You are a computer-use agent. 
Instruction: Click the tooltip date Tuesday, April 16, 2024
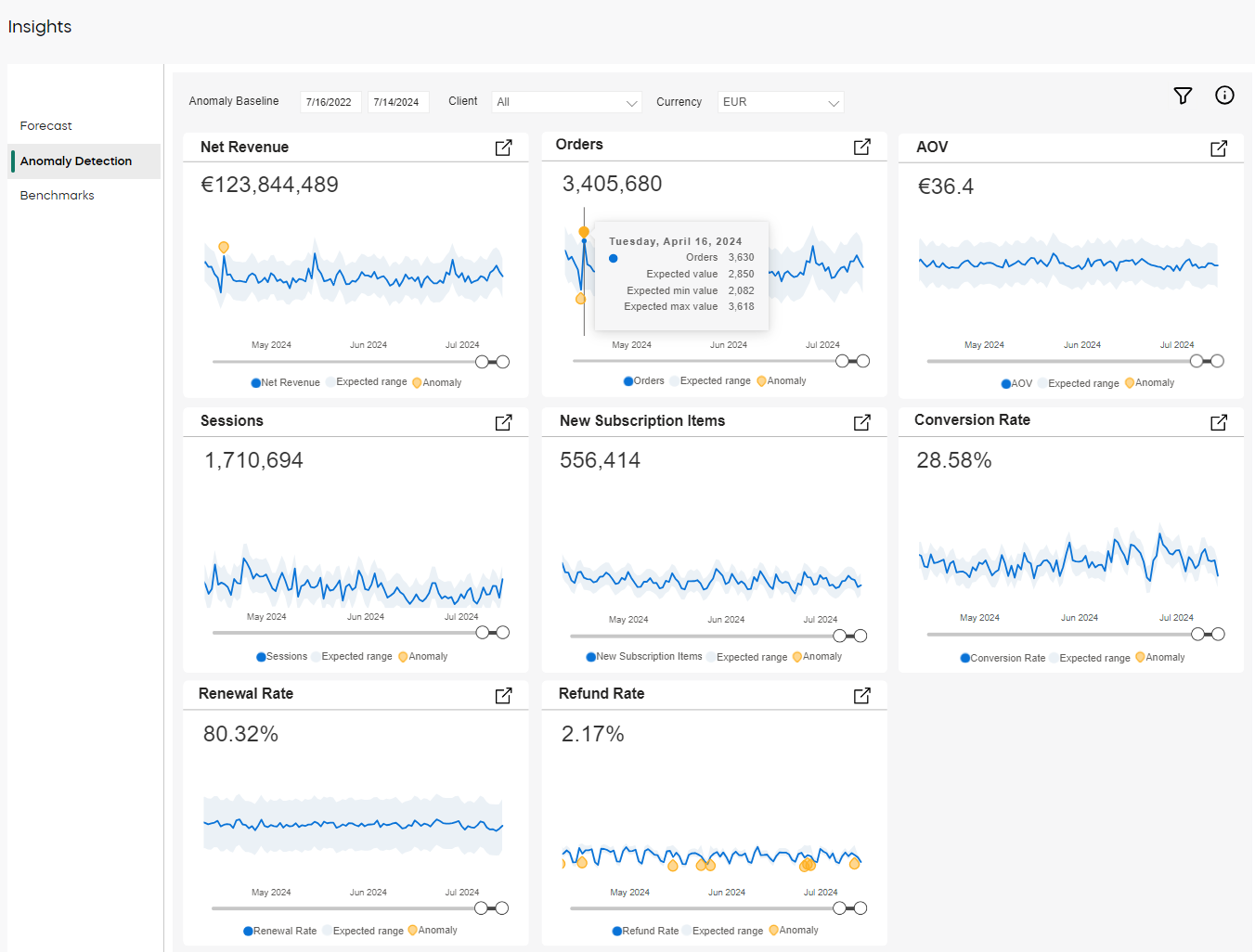pos(676,241)
